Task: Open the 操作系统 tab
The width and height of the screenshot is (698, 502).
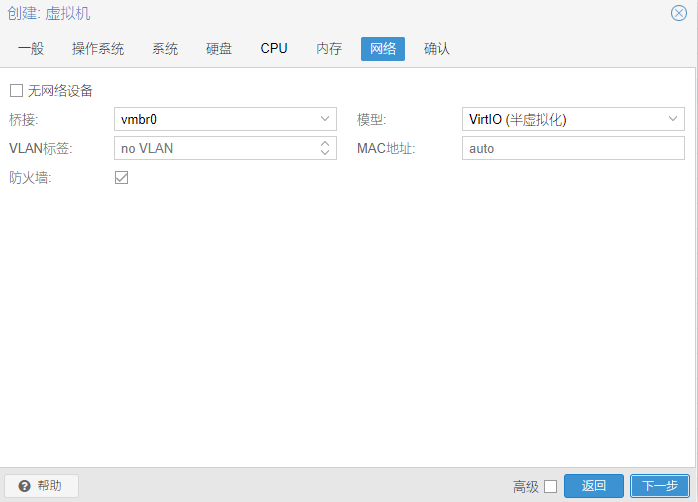Action: point(98,49)
